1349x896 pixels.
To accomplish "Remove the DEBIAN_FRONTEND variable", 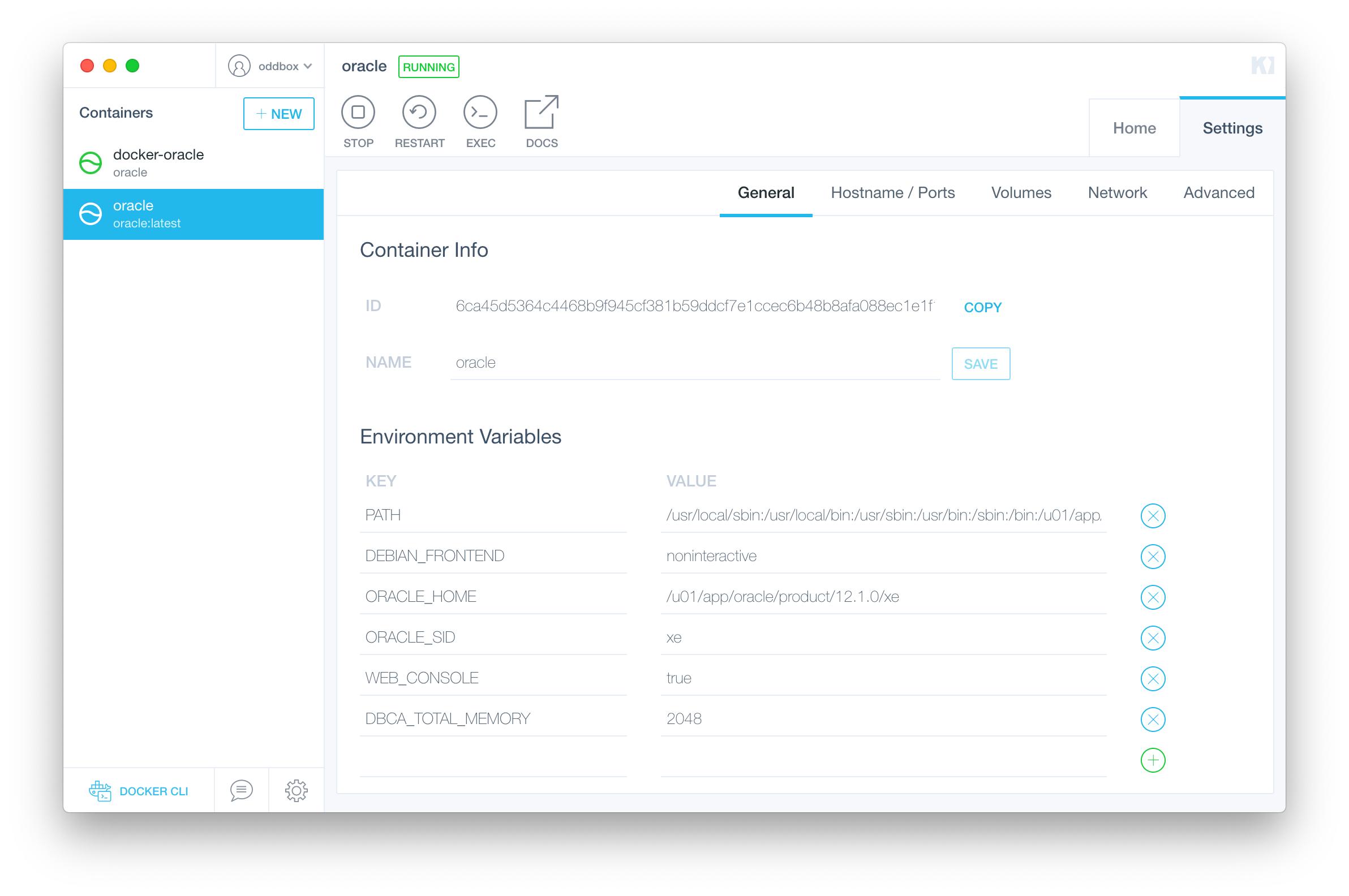I will coord(1153,557).
